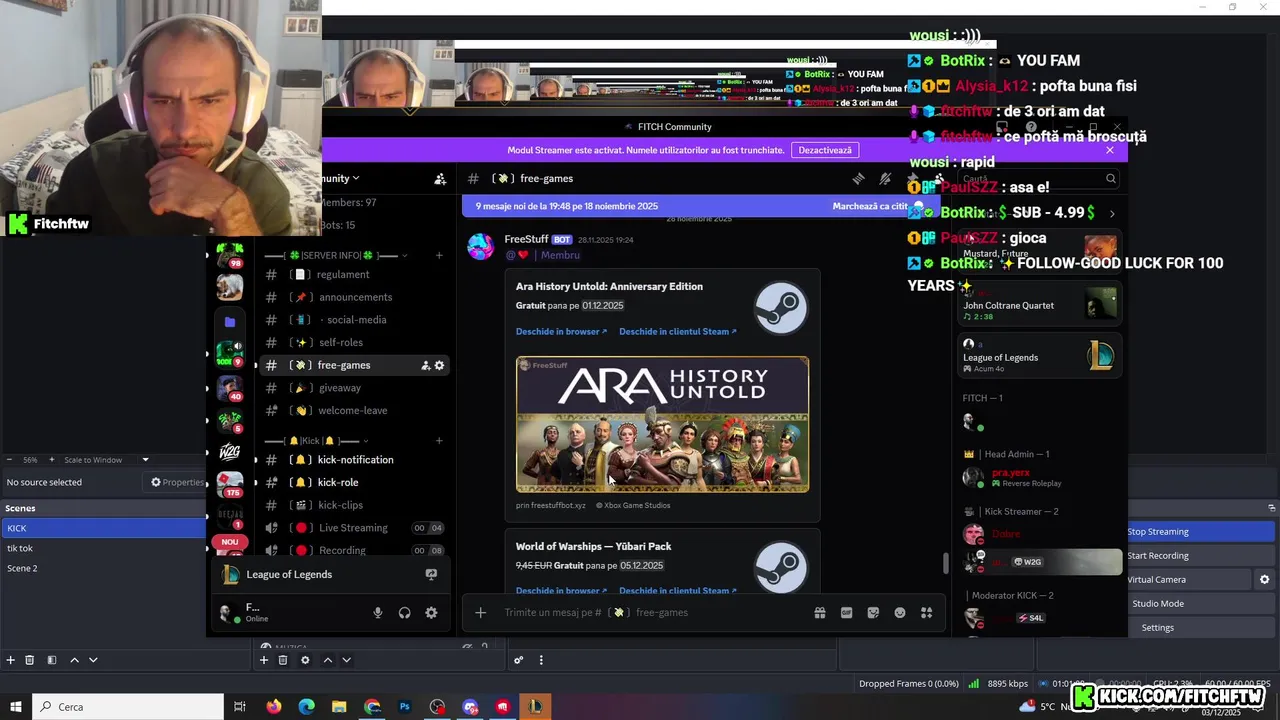This screenshot has width=1280, height=720.
Task: Select the tik tok scene in OBS
Action: [x=103, y=548]
